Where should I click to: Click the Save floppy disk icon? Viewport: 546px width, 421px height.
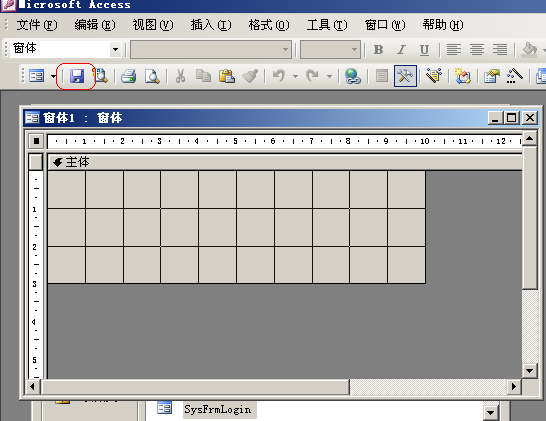point(77,76)
